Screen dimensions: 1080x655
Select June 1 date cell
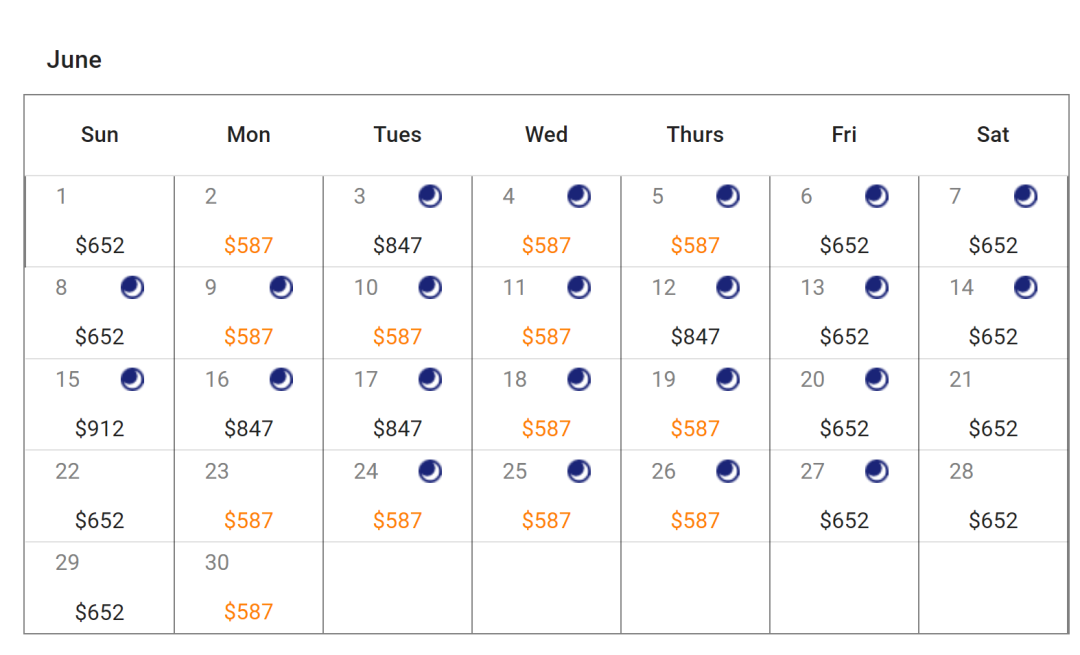(100, 221)
